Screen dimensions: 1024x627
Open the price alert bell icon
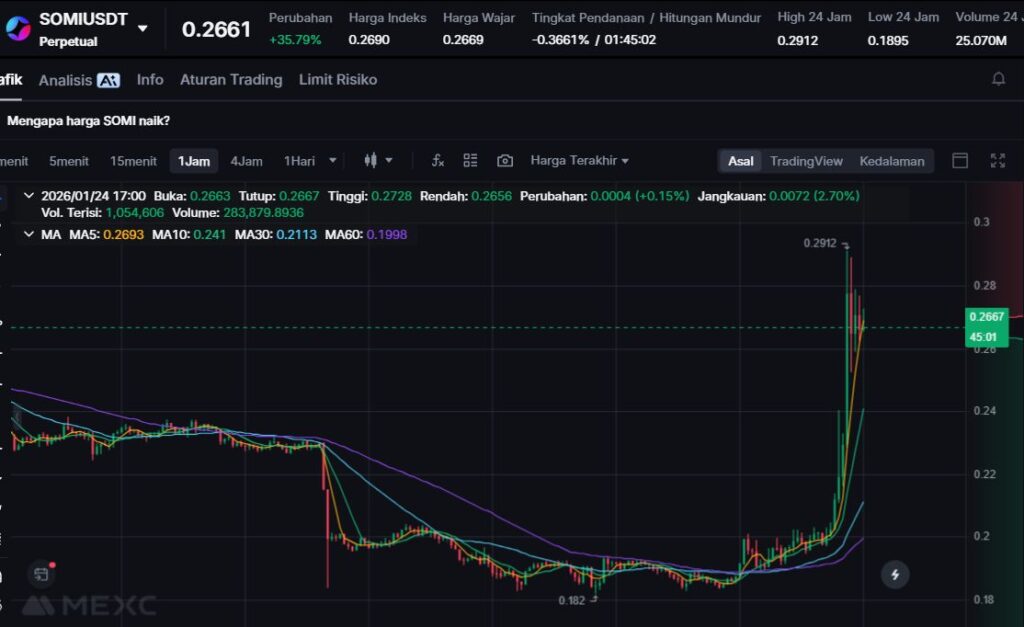click(998, 79)
